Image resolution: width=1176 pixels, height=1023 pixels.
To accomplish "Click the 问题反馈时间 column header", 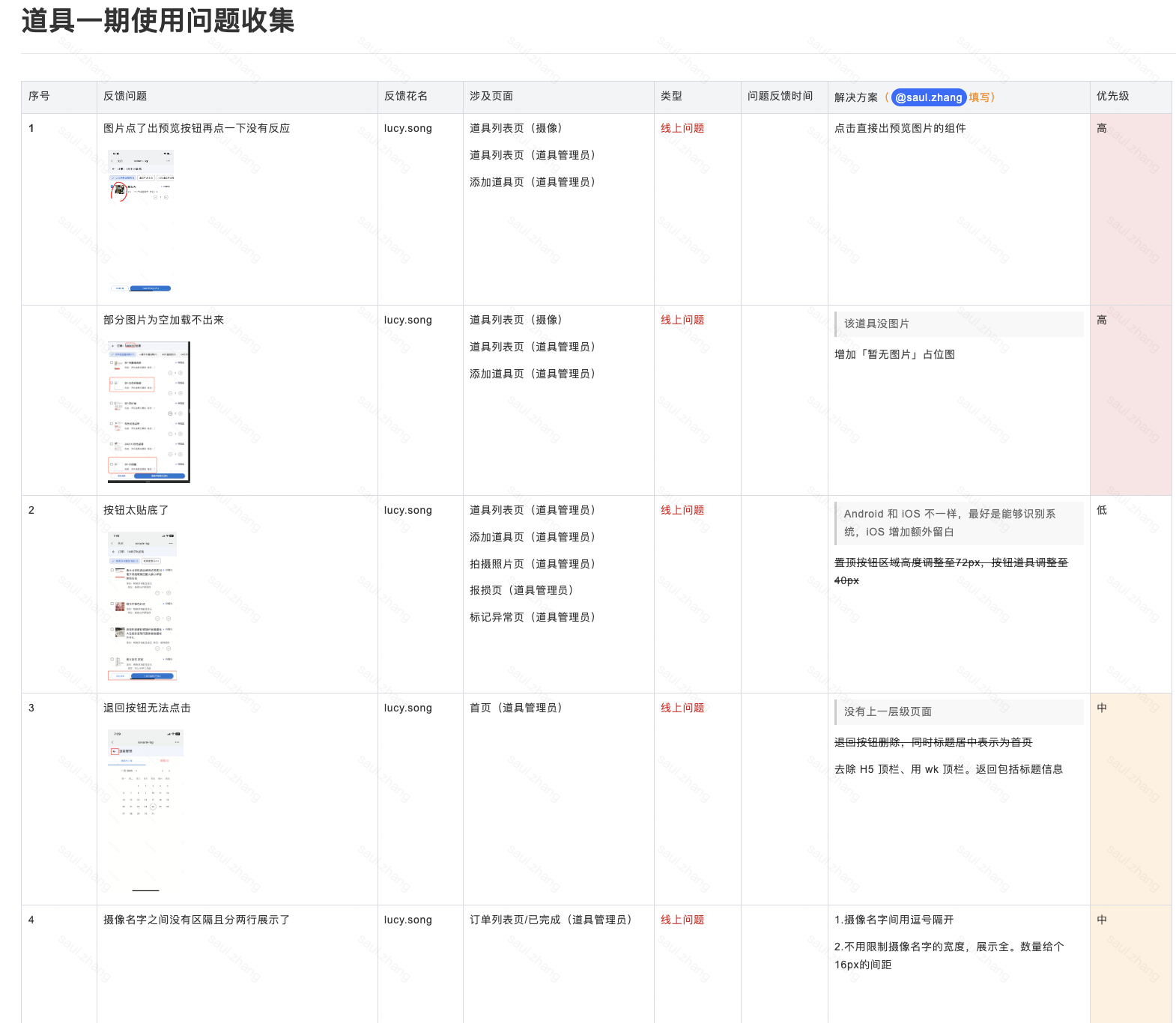I will click(x=780, y=96).
